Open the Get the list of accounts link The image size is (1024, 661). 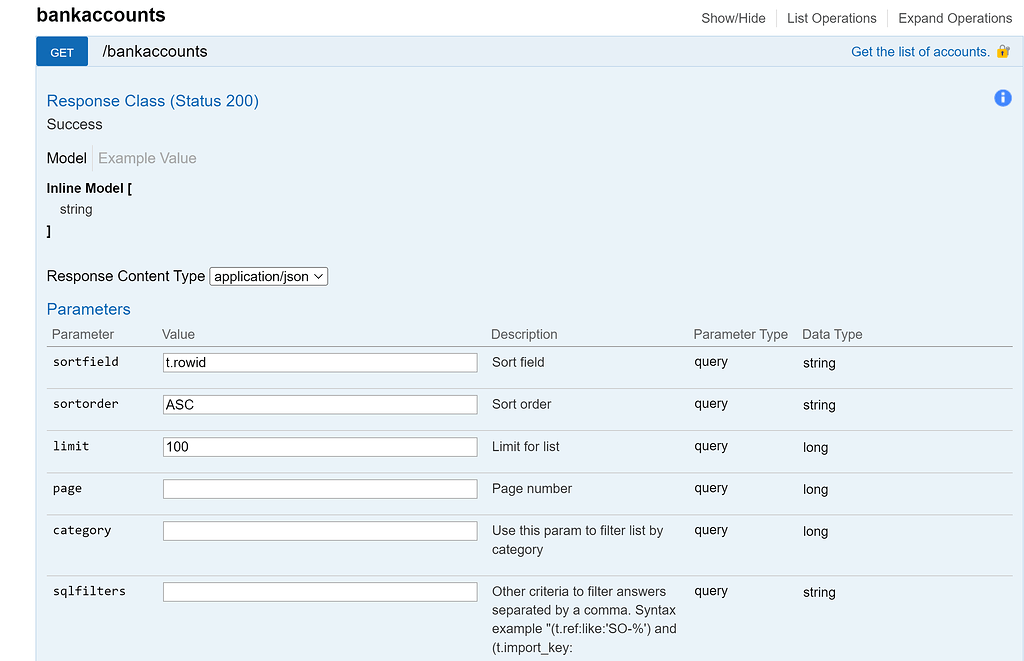[x=921, y=51]
